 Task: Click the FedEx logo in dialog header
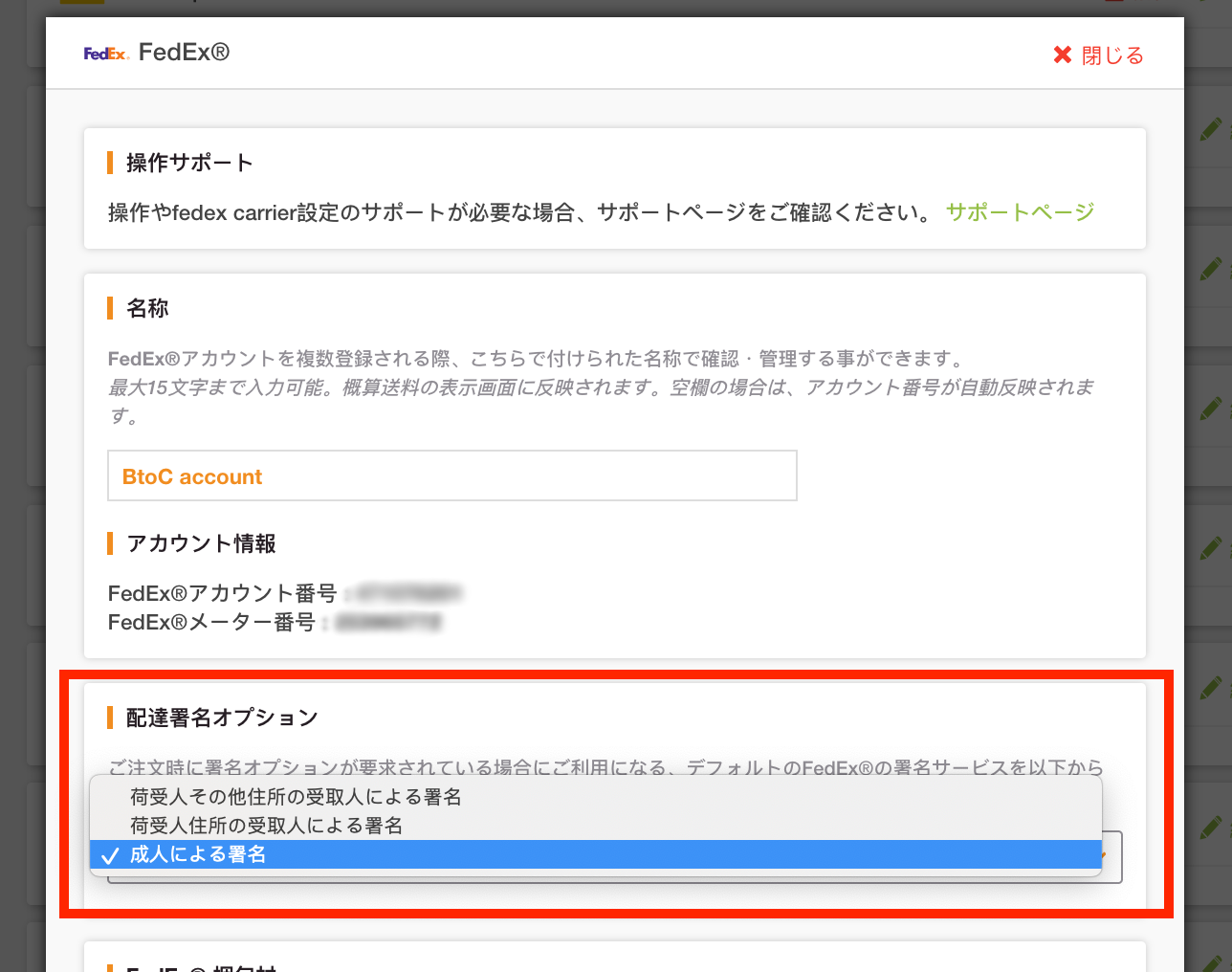coord(106,54)
